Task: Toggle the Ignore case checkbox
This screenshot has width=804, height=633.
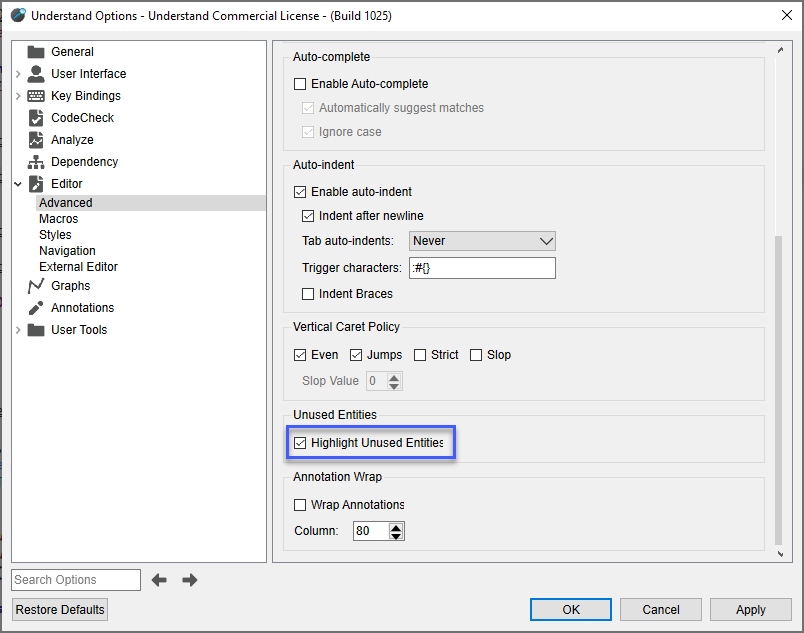Action: tap(308, 132)
